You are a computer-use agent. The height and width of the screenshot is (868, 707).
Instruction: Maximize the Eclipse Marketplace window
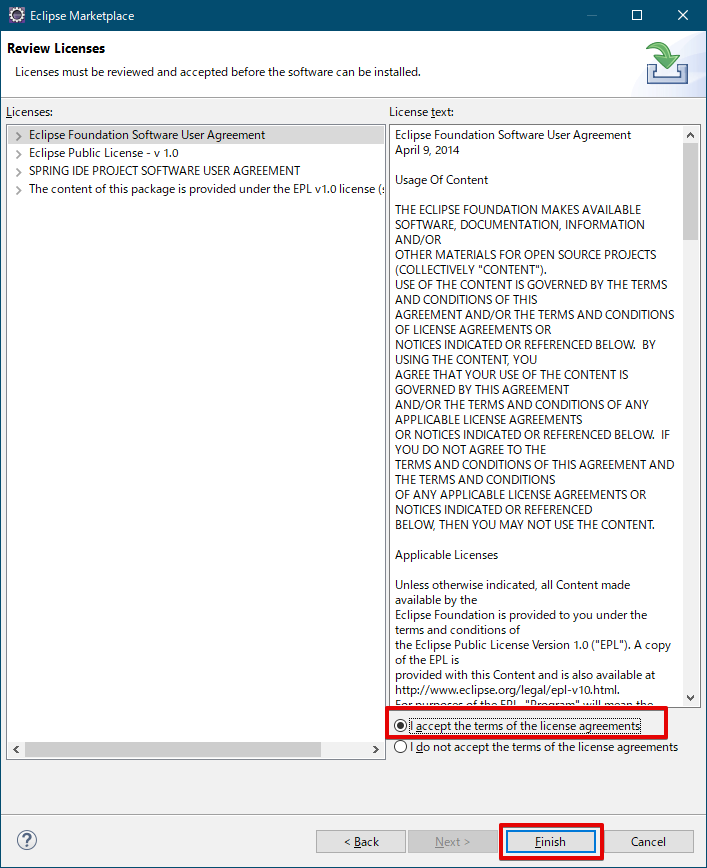pyautogui.click(x=637, y=15)
